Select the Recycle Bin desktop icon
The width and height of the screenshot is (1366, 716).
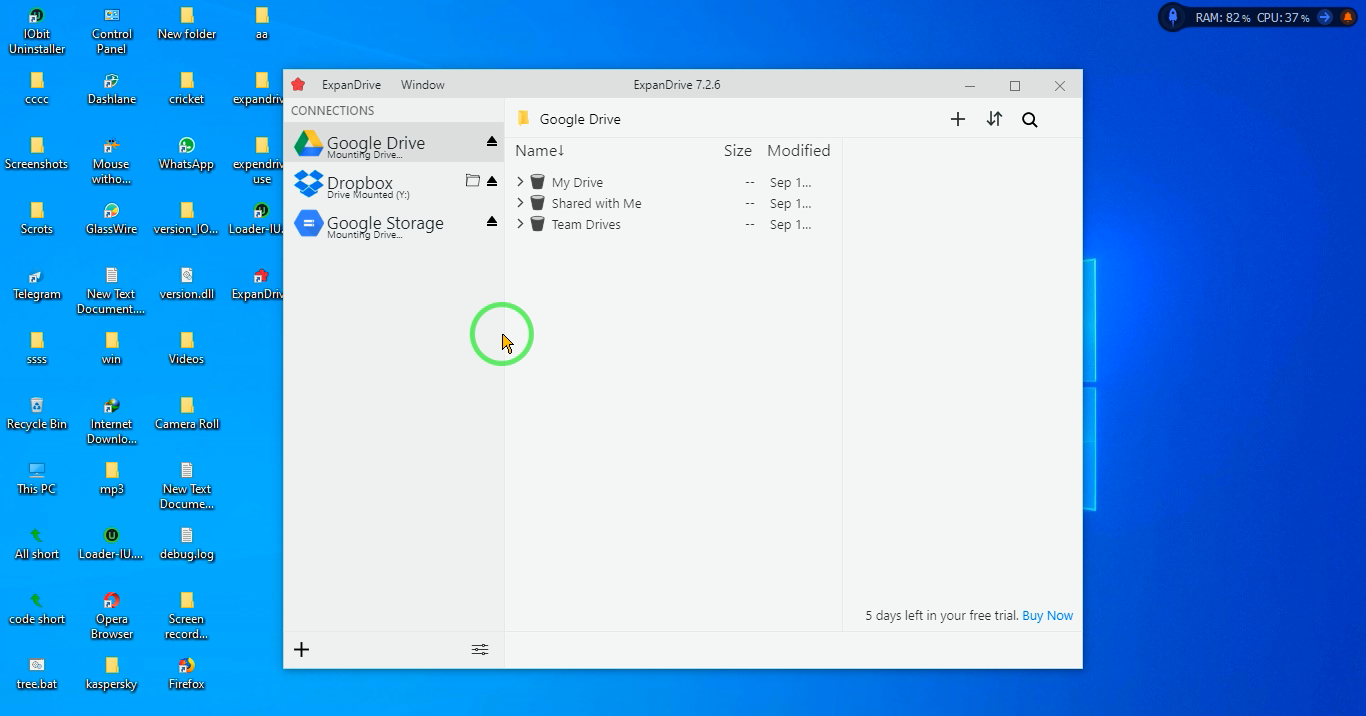(37, 413)
